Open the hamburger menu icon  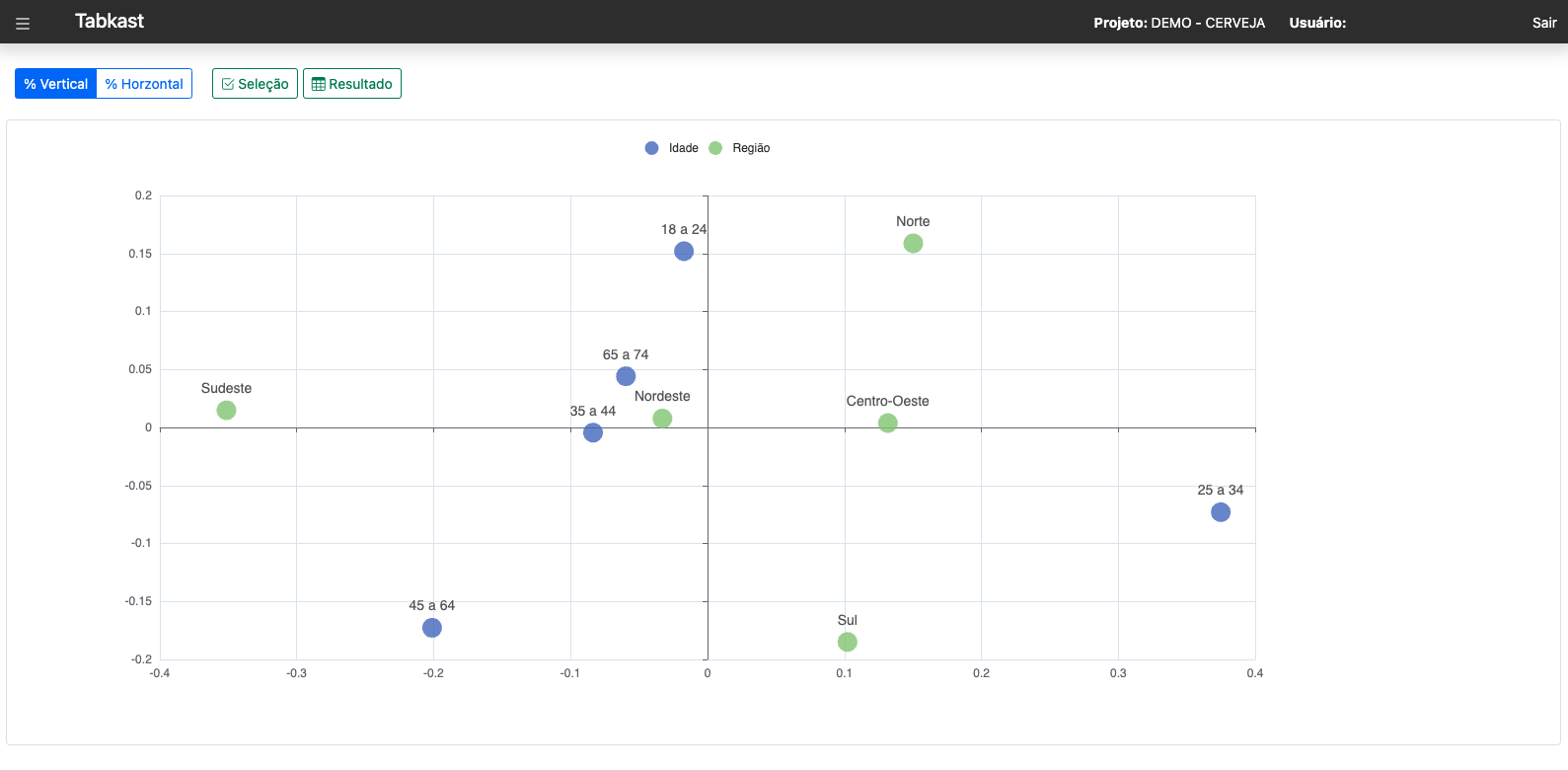[23, 23]
